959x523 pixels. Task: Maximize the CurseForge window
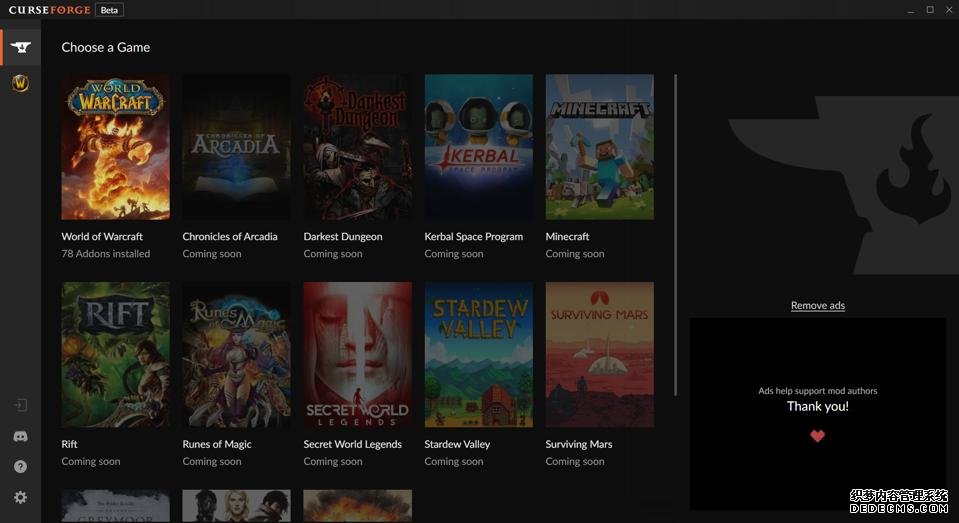929,10
